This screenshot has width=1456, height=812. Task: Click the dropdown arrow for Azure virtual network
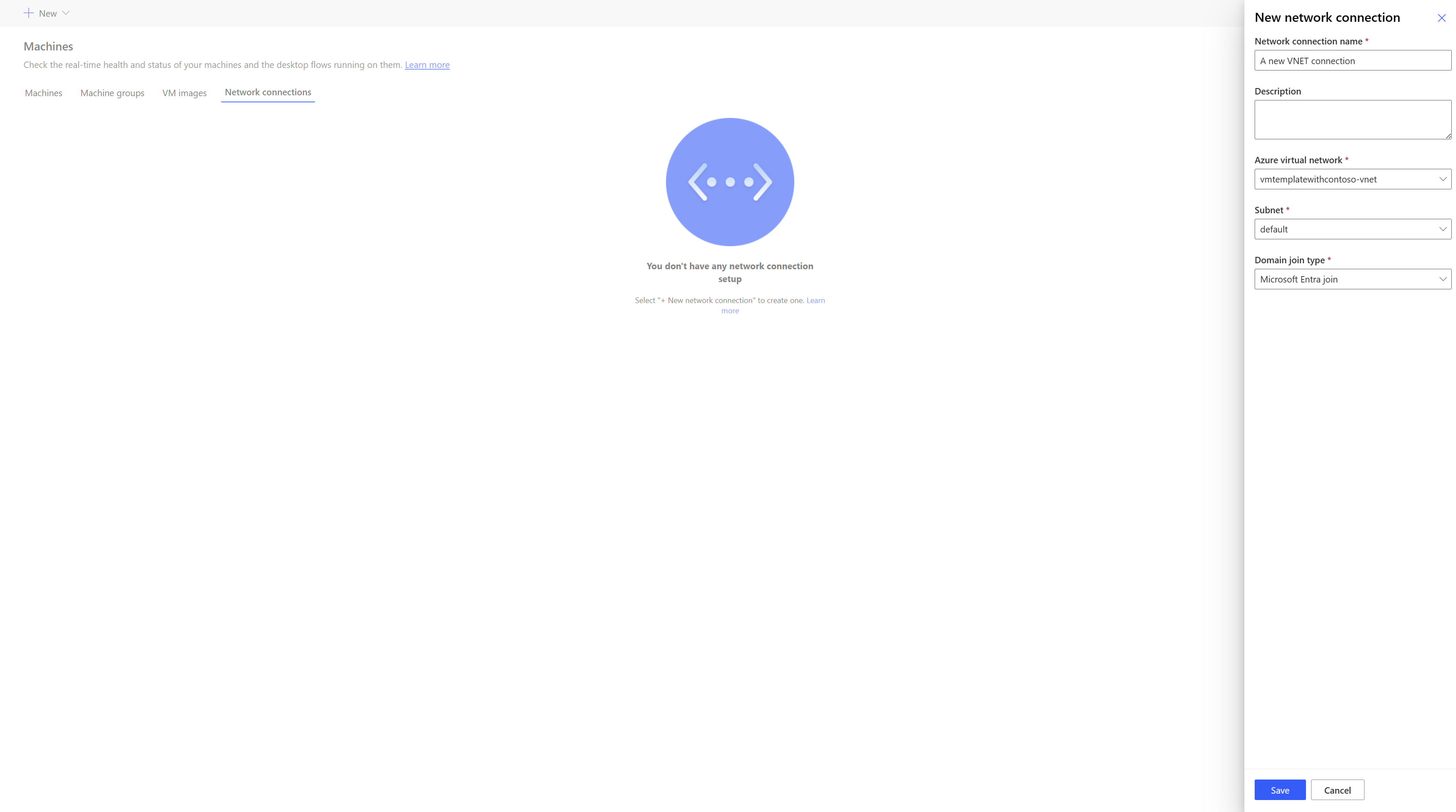pyautogui.click(x=1440, y=179)
